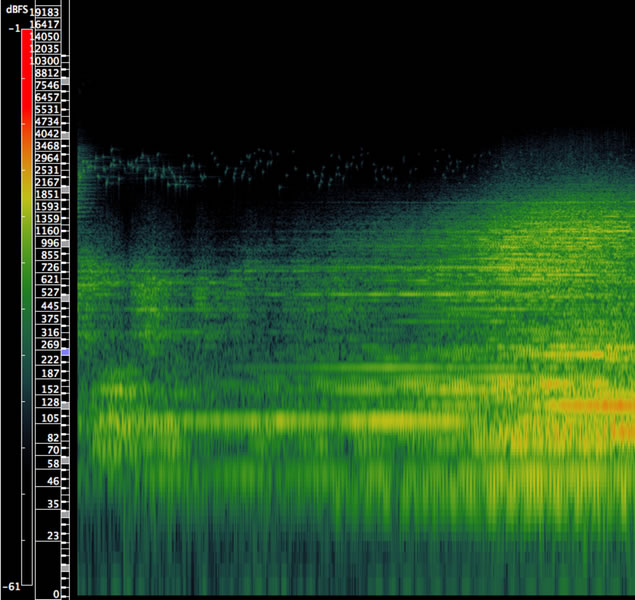Viewport: 635px width, 600px height.
Task: Click the 222 Hz frequency label
Action: pyautogui.click(x=47, y=358)
